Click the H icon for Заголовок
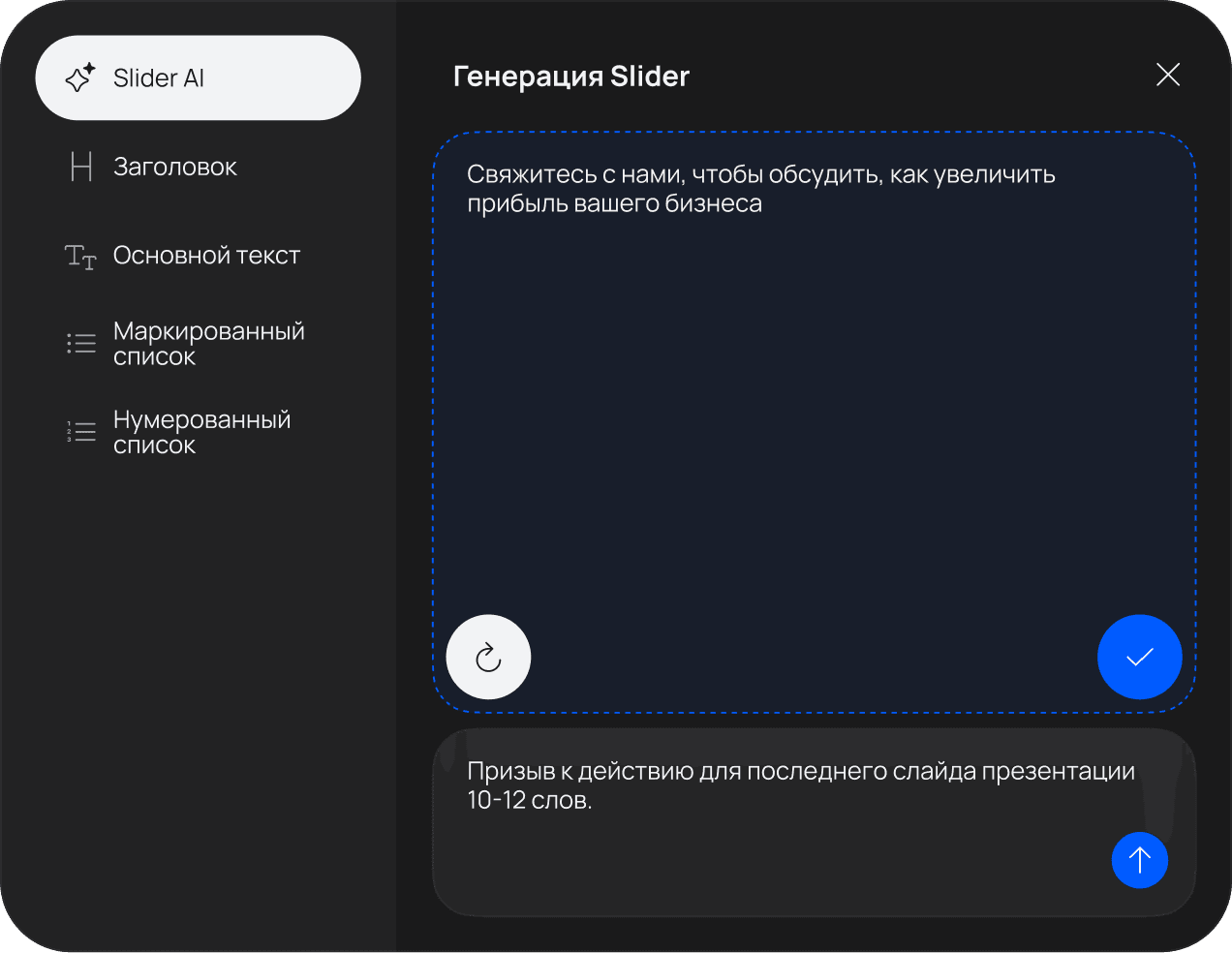The width and height of the screenshot is (1232, 953). point(81,167)
